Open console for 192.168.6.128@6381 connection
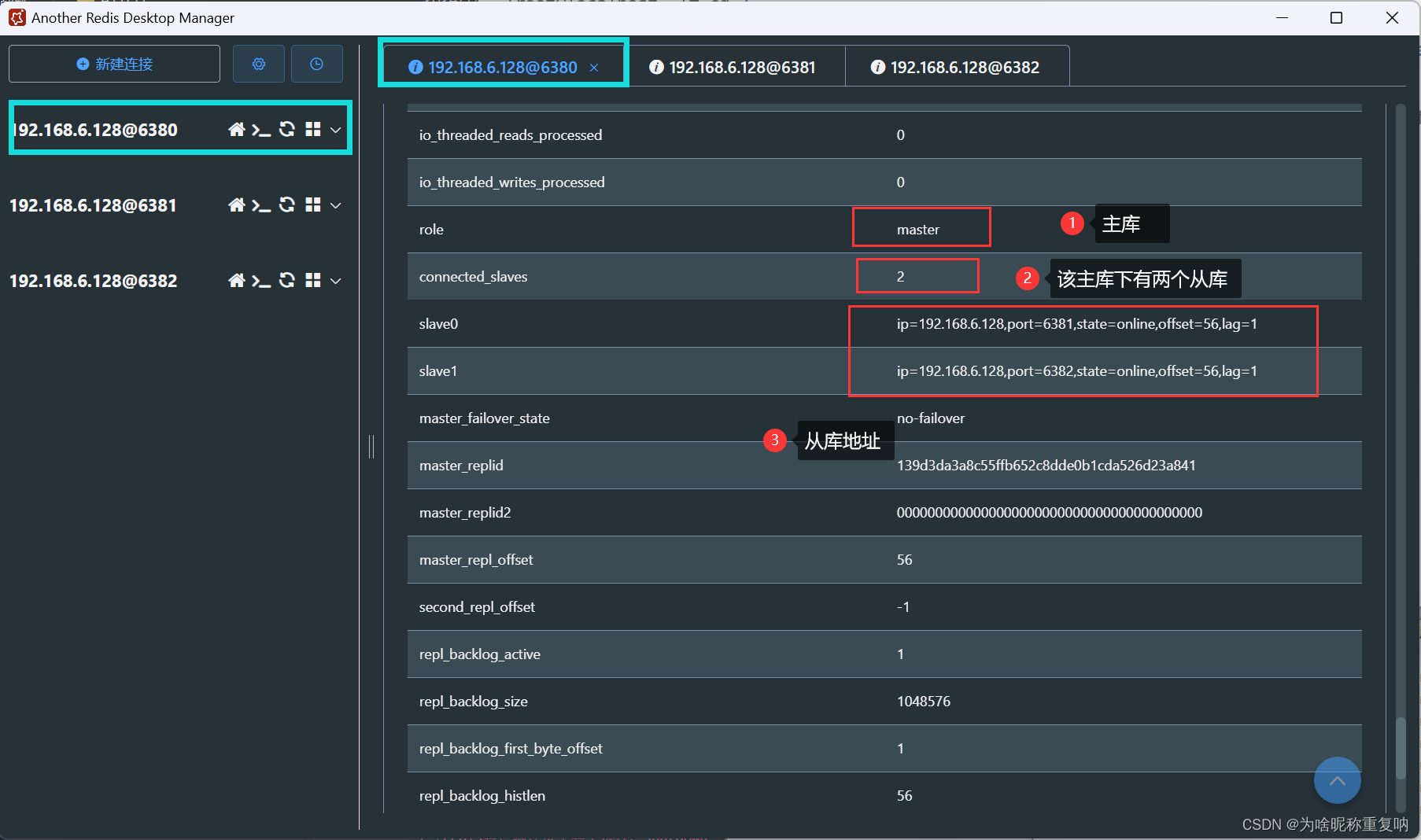The image size is (1421, 840). [261, 205]
